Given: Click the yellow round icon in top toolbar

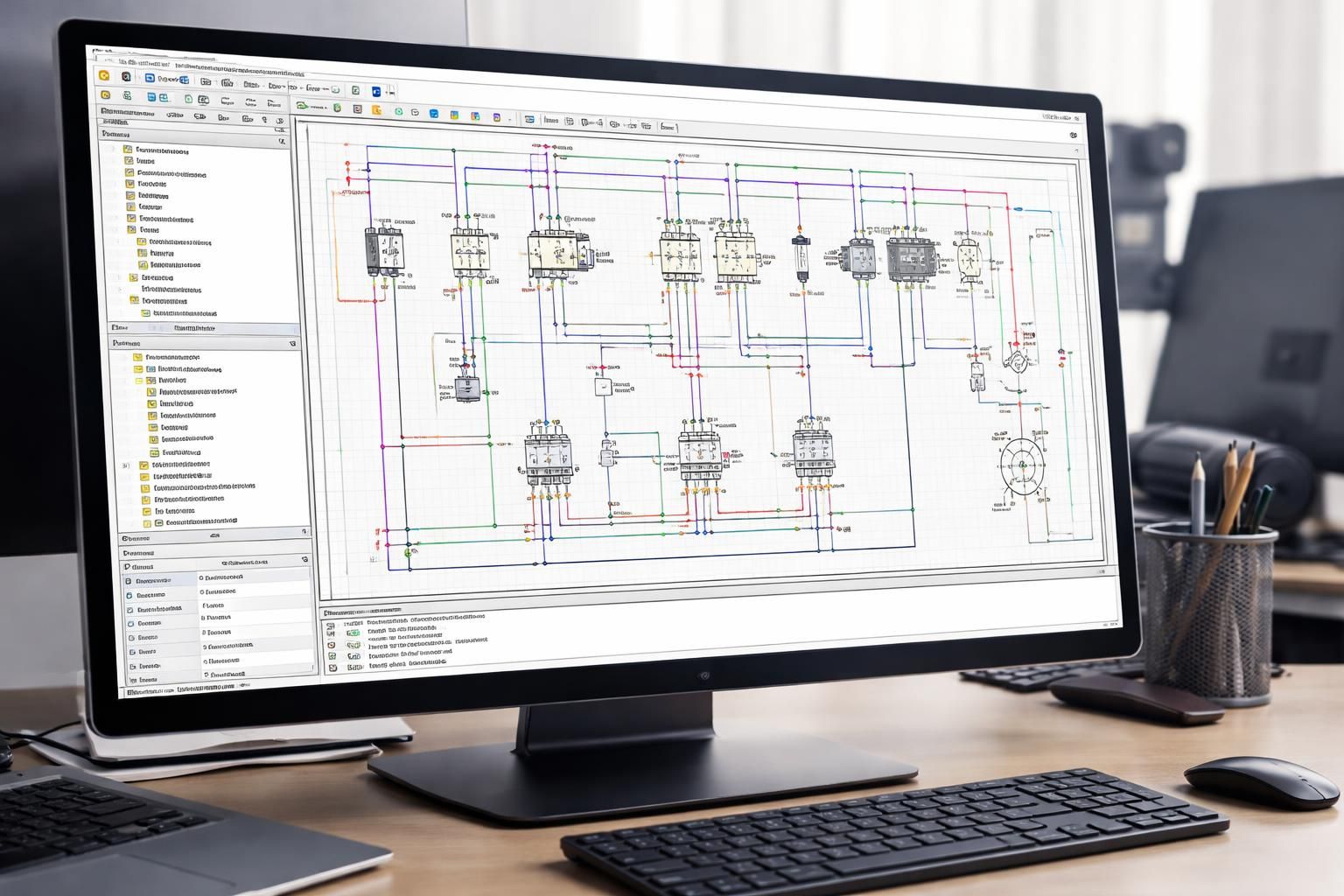Looking at the screenshot, I should pos(104,75).
